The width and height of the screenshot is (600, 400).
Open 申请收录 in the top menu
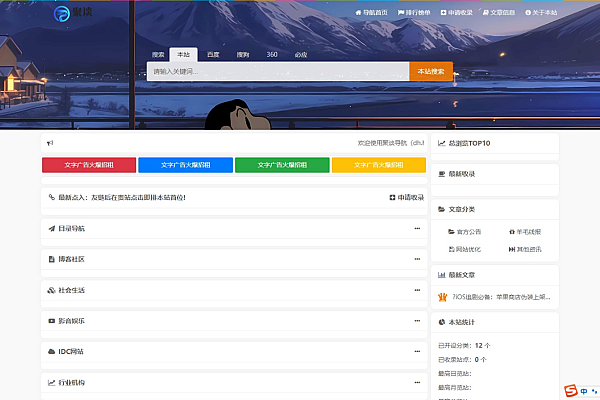[456, 13]
